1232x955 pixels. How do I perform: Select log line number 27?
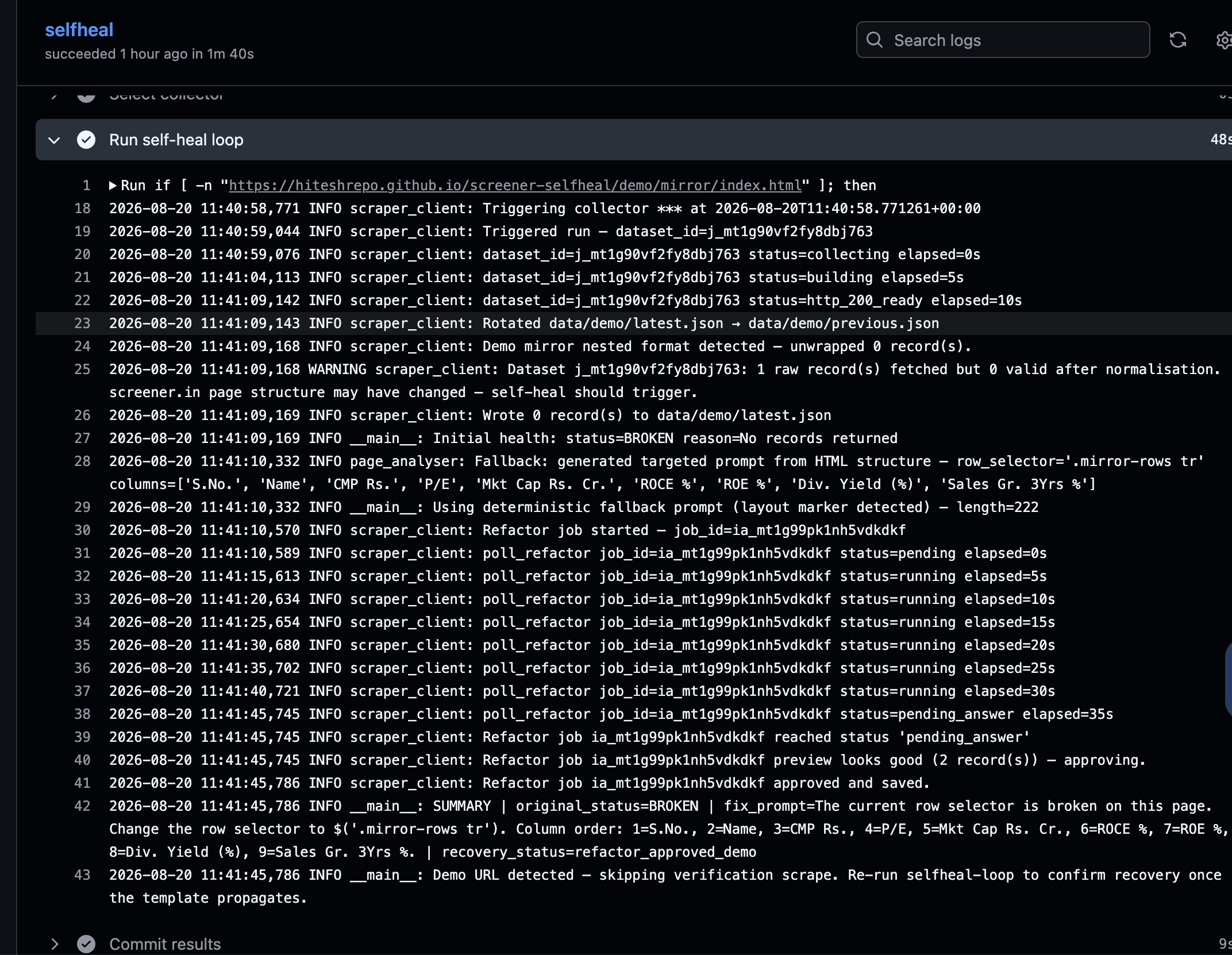click(82, 438)
